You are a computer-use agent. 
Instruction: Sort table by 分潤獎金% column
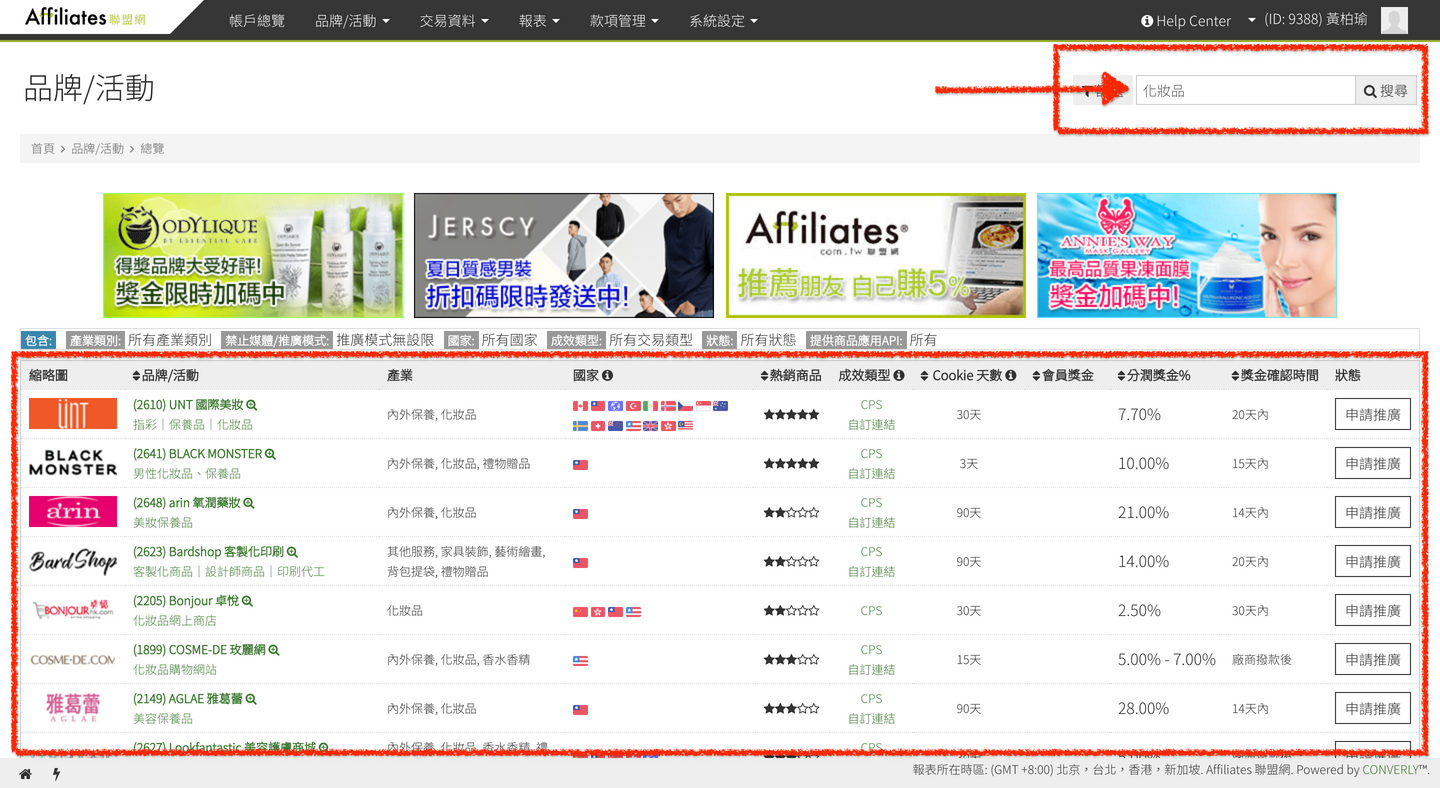tap(1154, 376)
